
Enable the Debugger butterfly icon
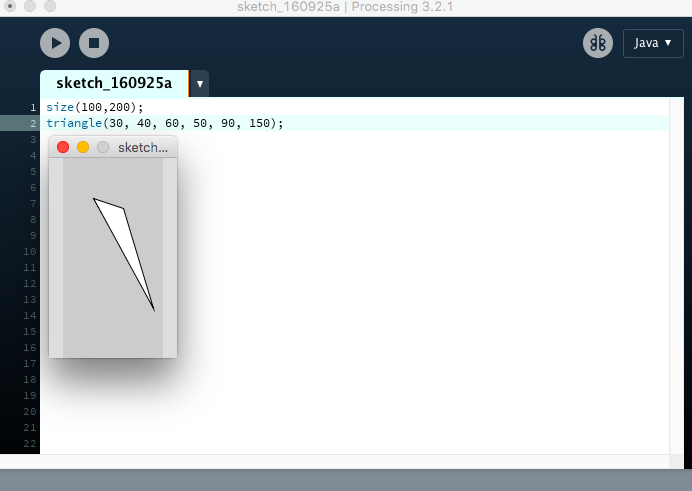598,43
